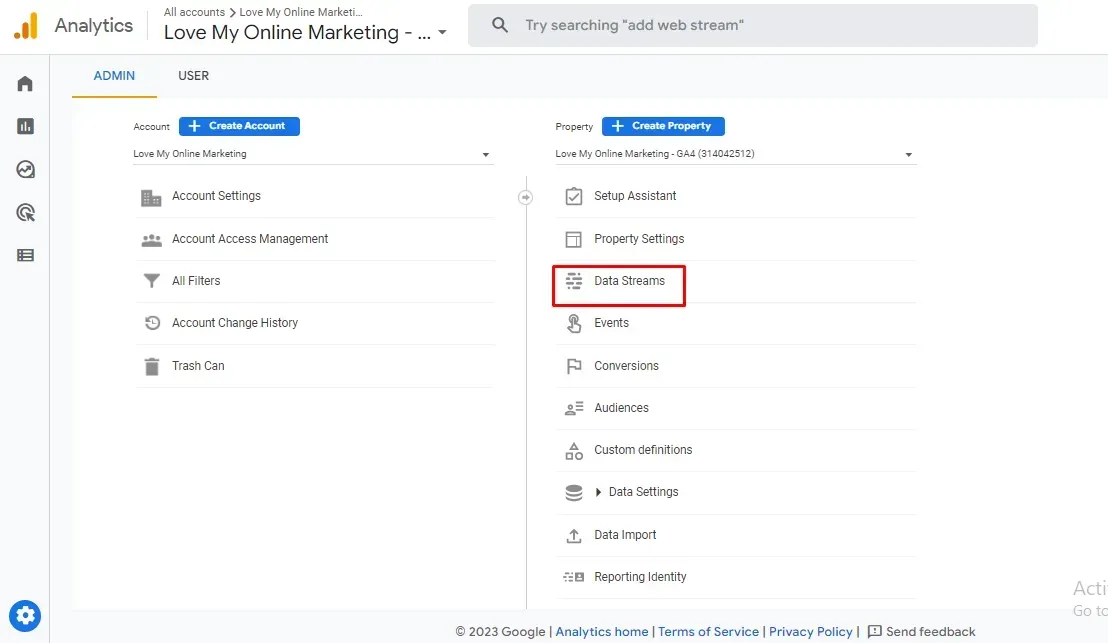The width and height of the screenshot is (1108, 643).
Task: Open Configure list icon in sidebar
Action: click(x=25, y=255)
